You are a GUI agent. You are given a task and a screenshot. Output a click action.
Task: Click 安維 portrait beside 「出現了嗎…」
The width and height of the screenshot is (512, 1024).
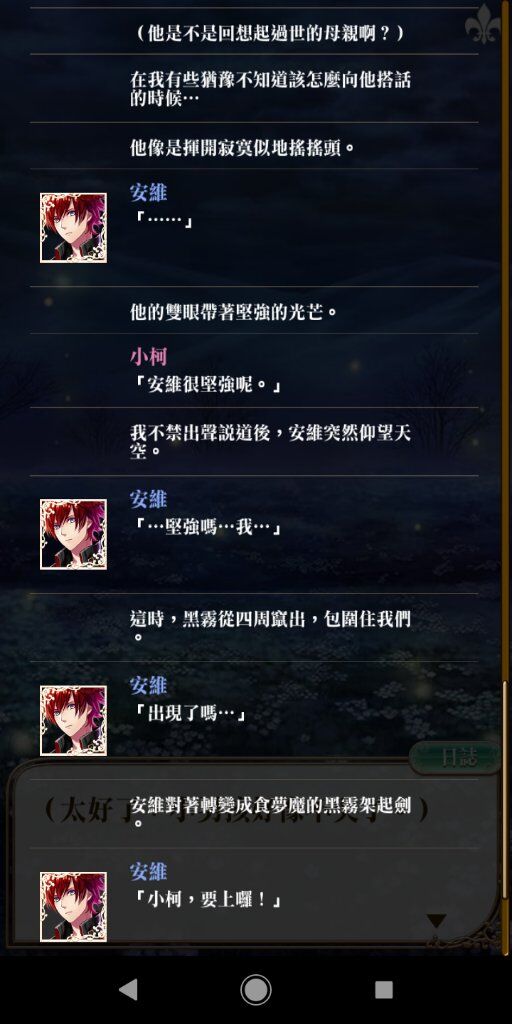tap(73, 720)
